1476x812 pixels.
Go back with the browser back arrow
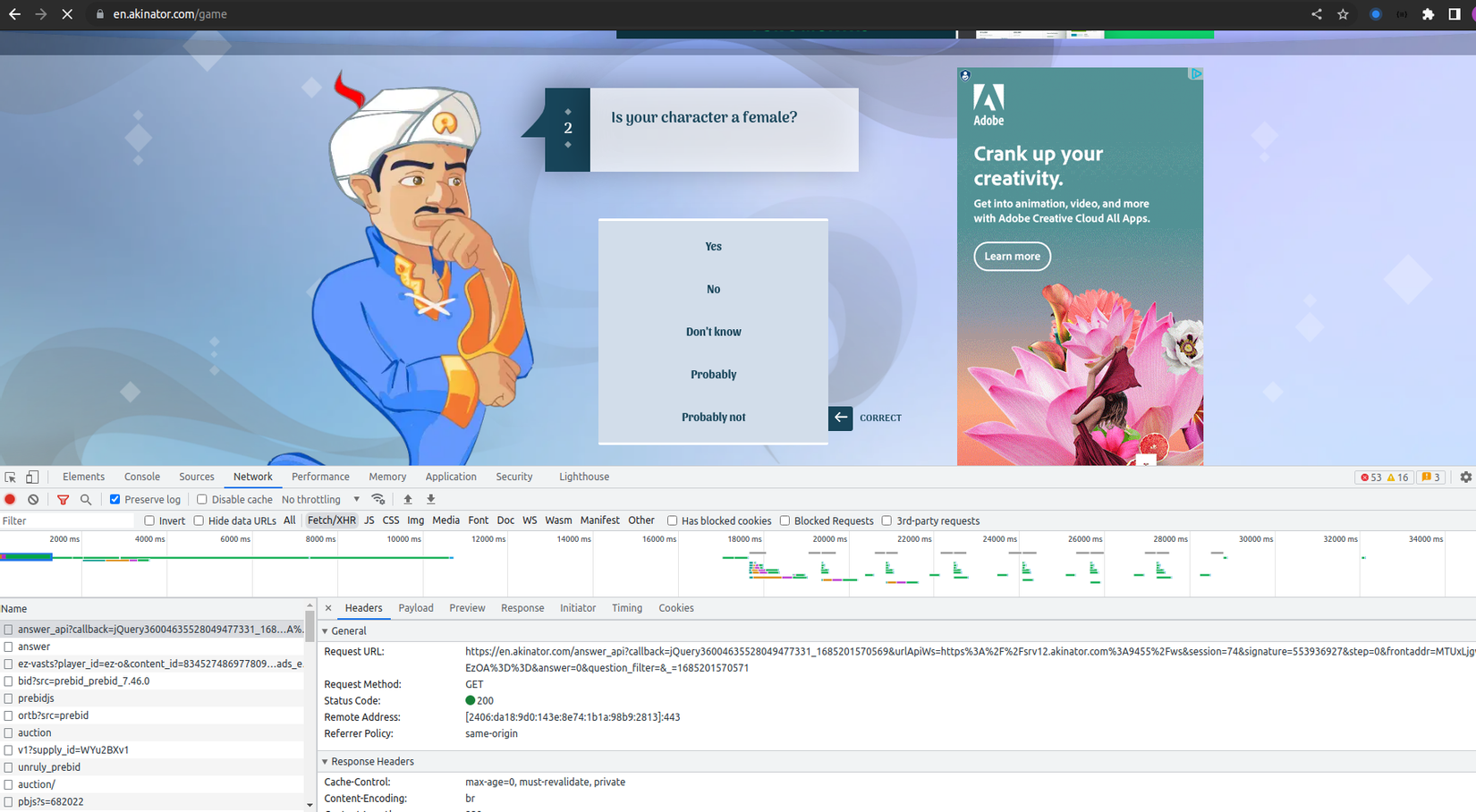[14, 14]
